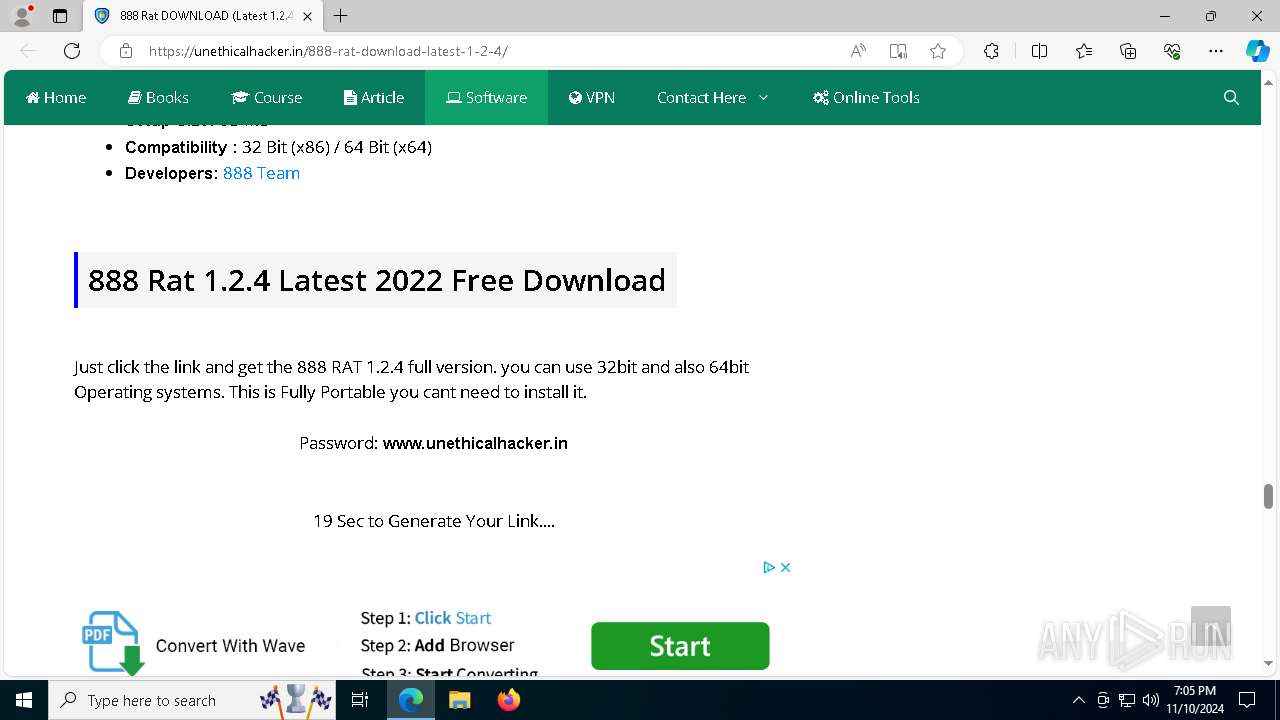Screen dimensions: 1280x720
Task: Click the Generate Your Link countdown text
Action: pos(434,521)
